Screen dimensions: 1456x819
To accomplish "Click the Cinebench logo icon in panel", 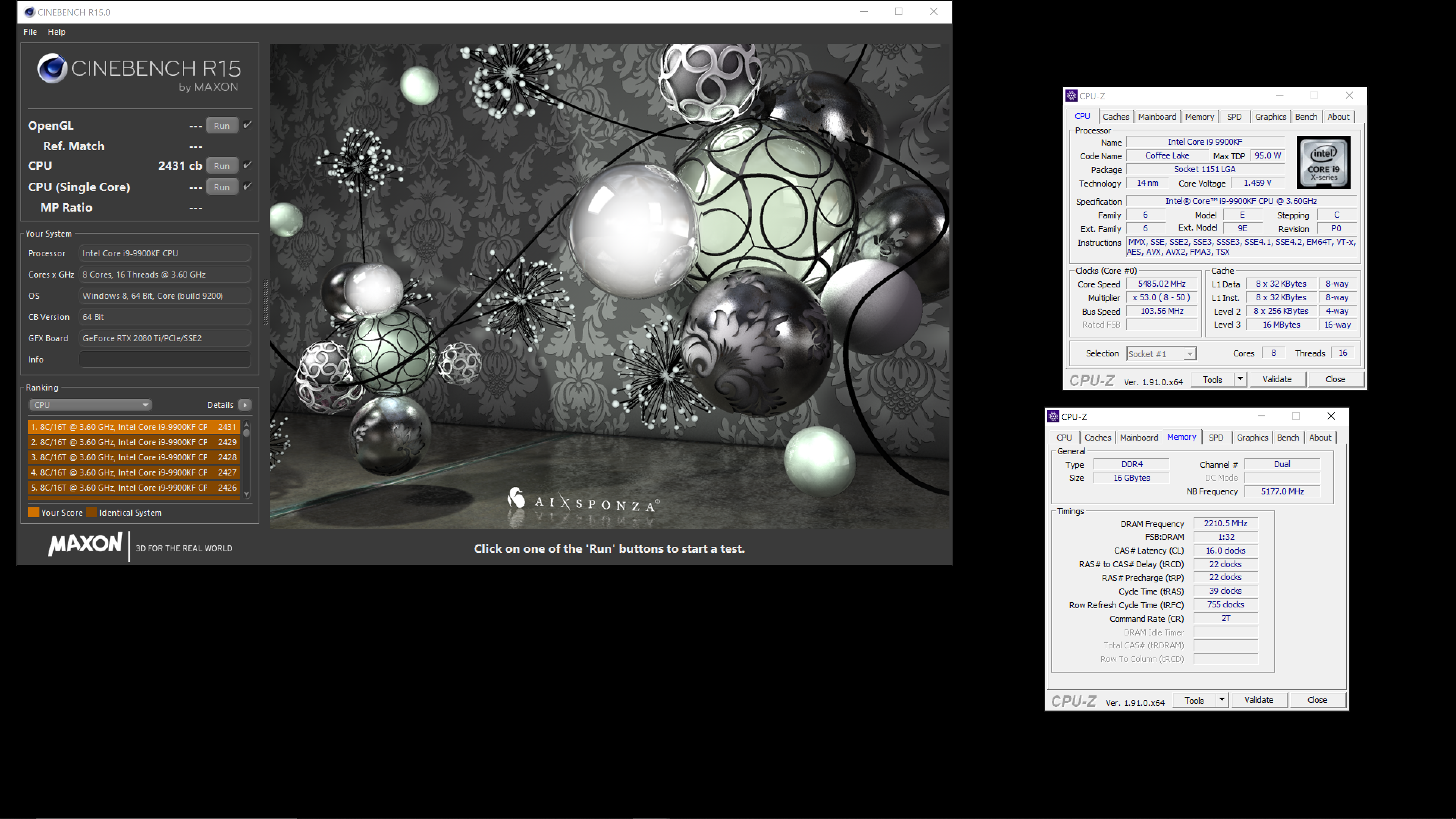I will 53,68.
